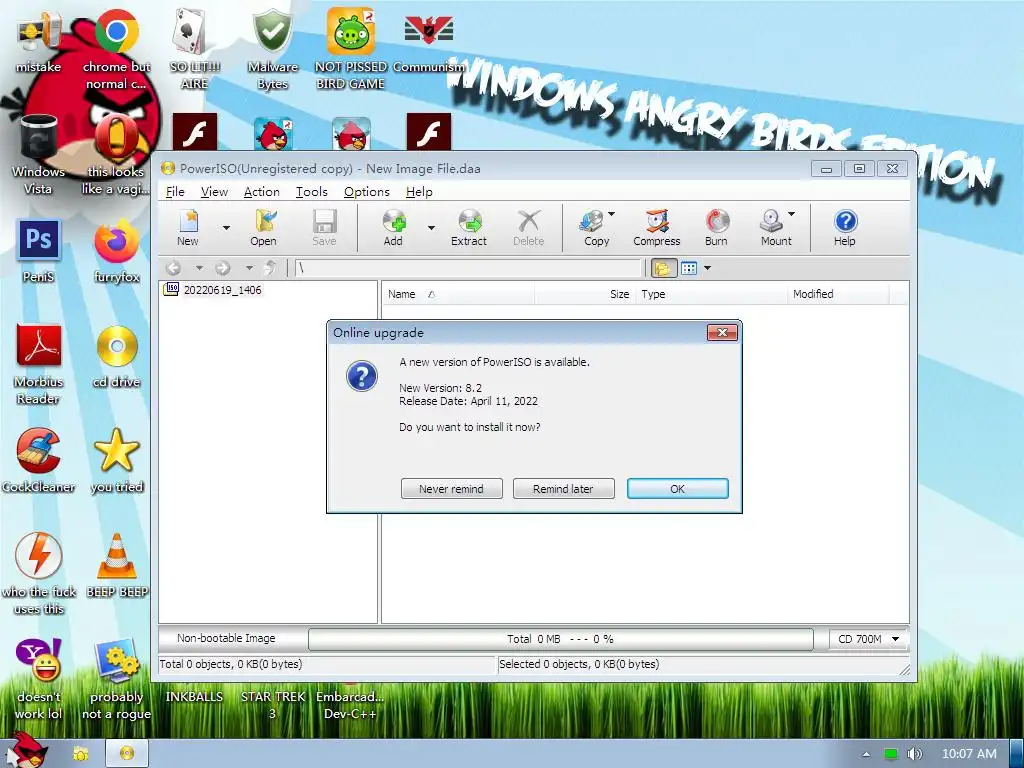This screenshot has width=1024, height=768.
Task: Open the Back history dropdown arrow
Action: (x=199, y=268)
